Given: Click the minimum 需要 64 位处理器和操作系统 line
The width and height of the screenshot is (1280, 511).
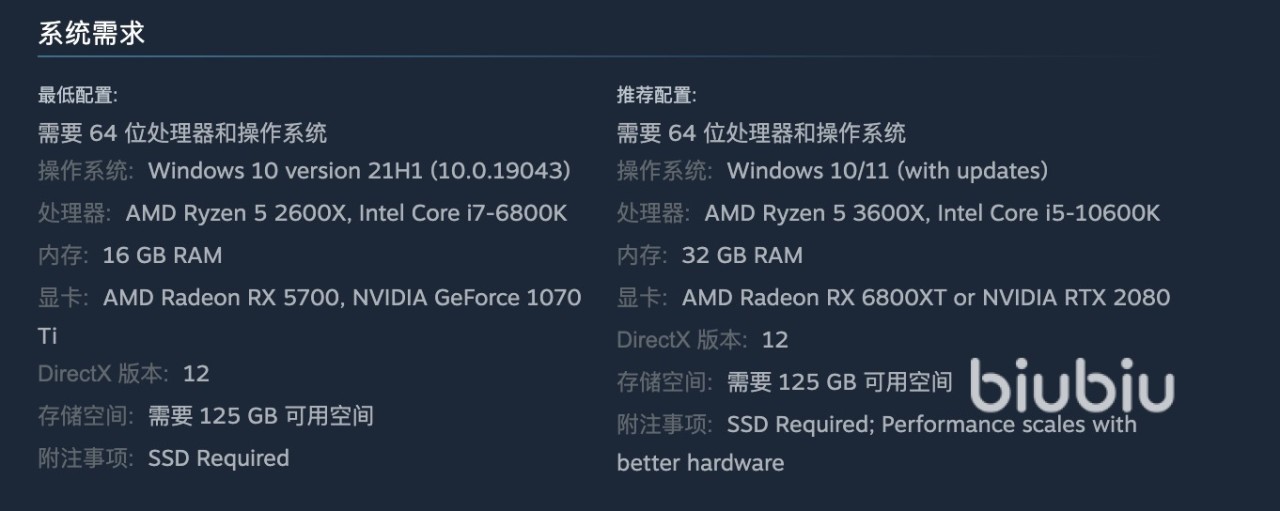Looking at the screenshot, I should [x=182, y=132].
